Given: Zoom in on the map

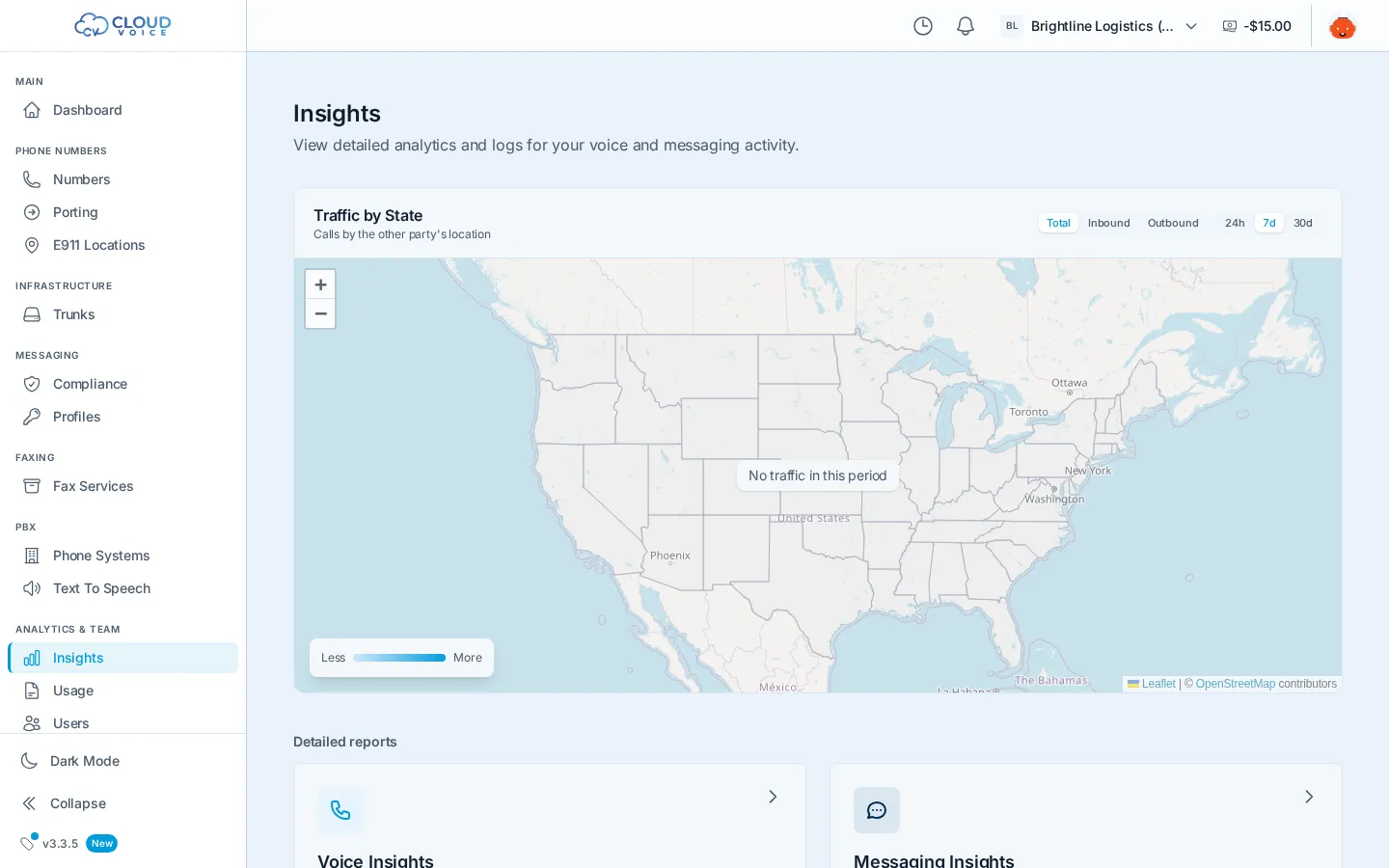Looking at the screenshot, I should coord(320,285).
